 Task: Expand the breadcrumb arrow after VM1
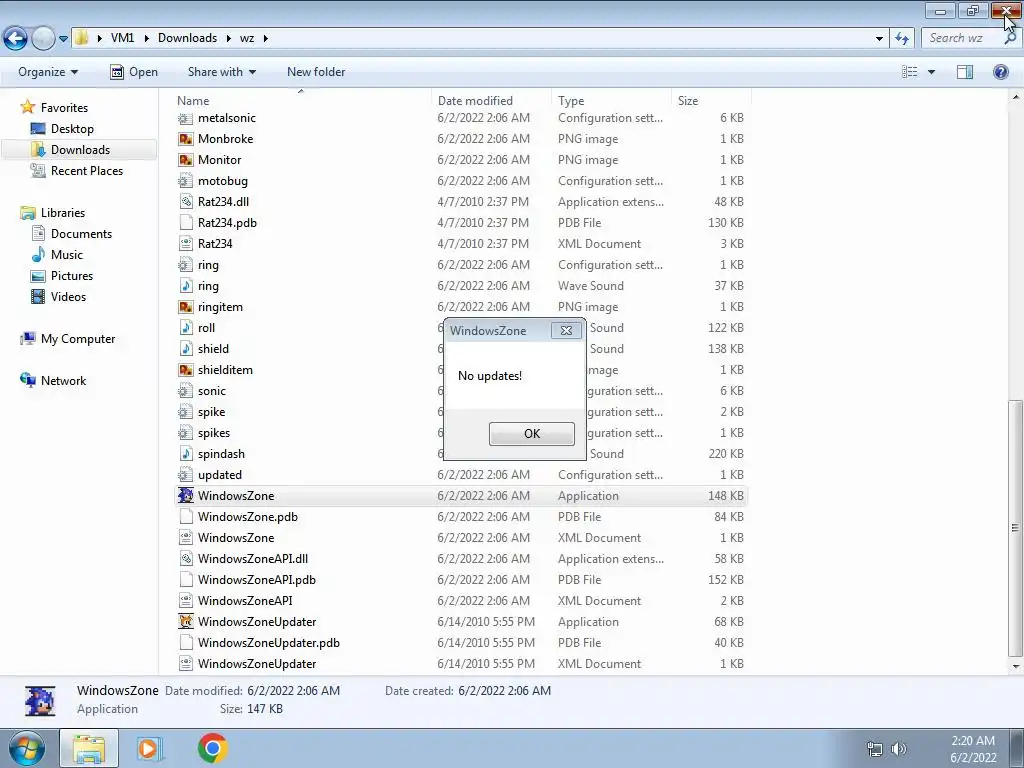(x=146, y=39)
